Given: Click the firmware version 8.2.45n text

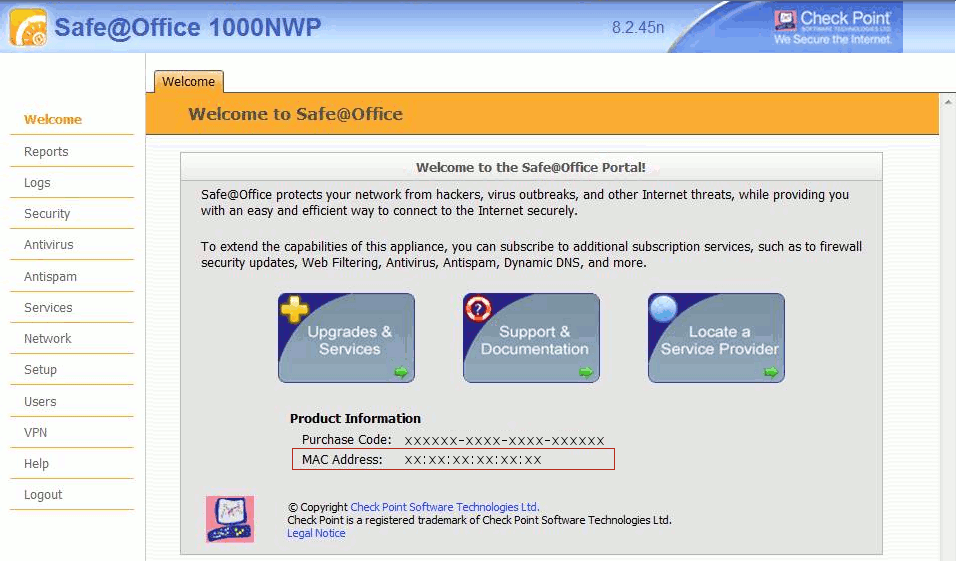Looking at the screenshot, I should pos(638,27).
